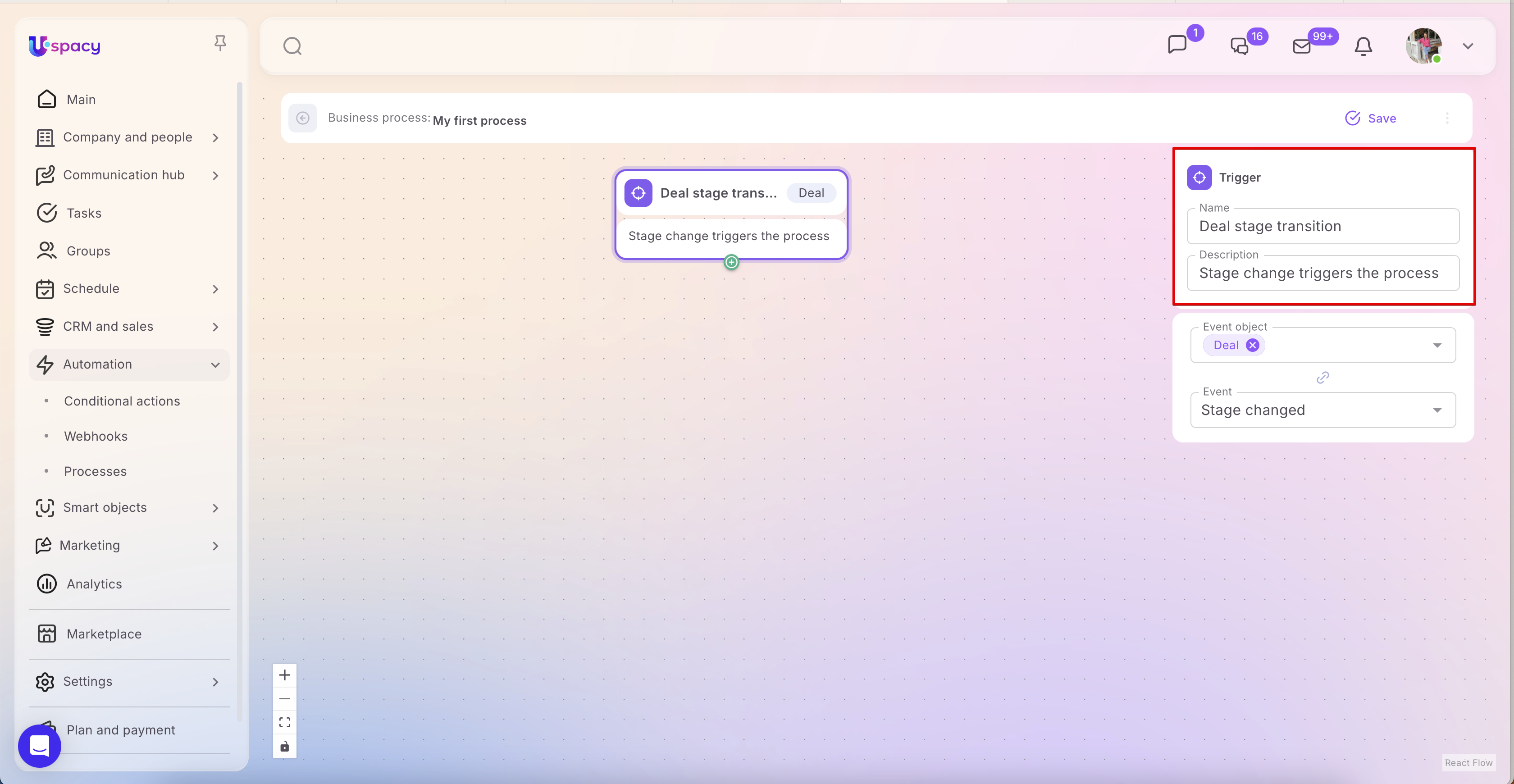Click the back arrow beside Business process
The width and height of the screenshot is (1514, 784).
click(x=303, y=118)
